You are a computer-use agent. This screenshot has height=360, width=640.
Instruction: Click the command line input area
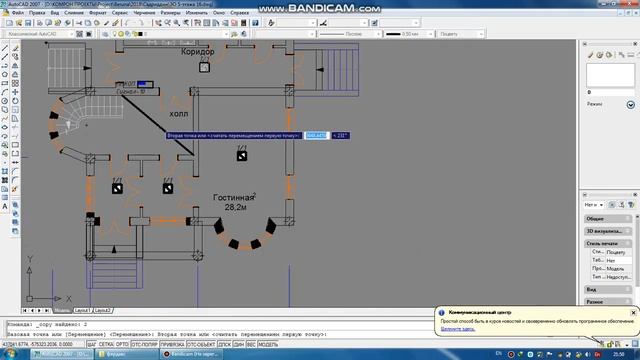(220, 334)
